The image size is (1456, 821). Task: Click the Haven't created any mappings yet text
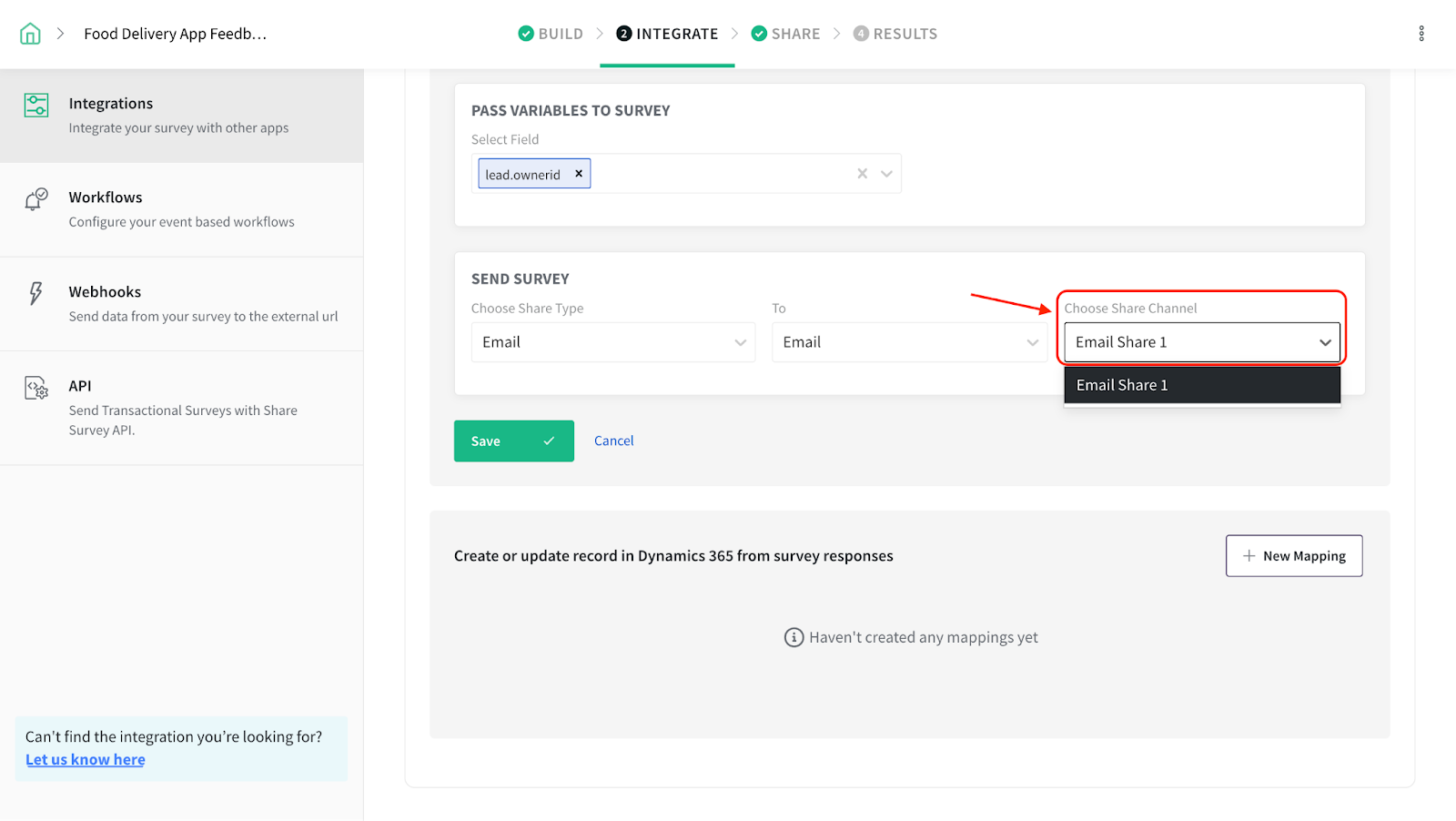click(924, 637)
